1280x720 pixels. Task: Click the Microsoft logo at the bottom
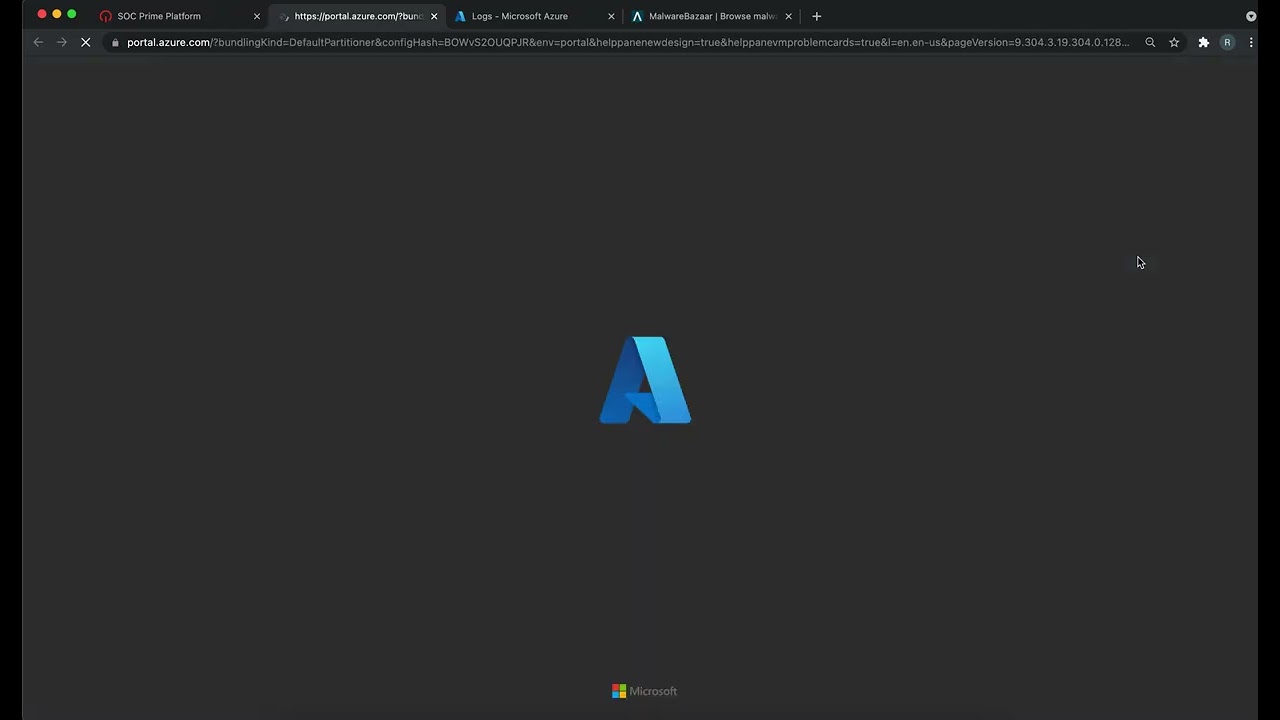click(x=644, y=691)
